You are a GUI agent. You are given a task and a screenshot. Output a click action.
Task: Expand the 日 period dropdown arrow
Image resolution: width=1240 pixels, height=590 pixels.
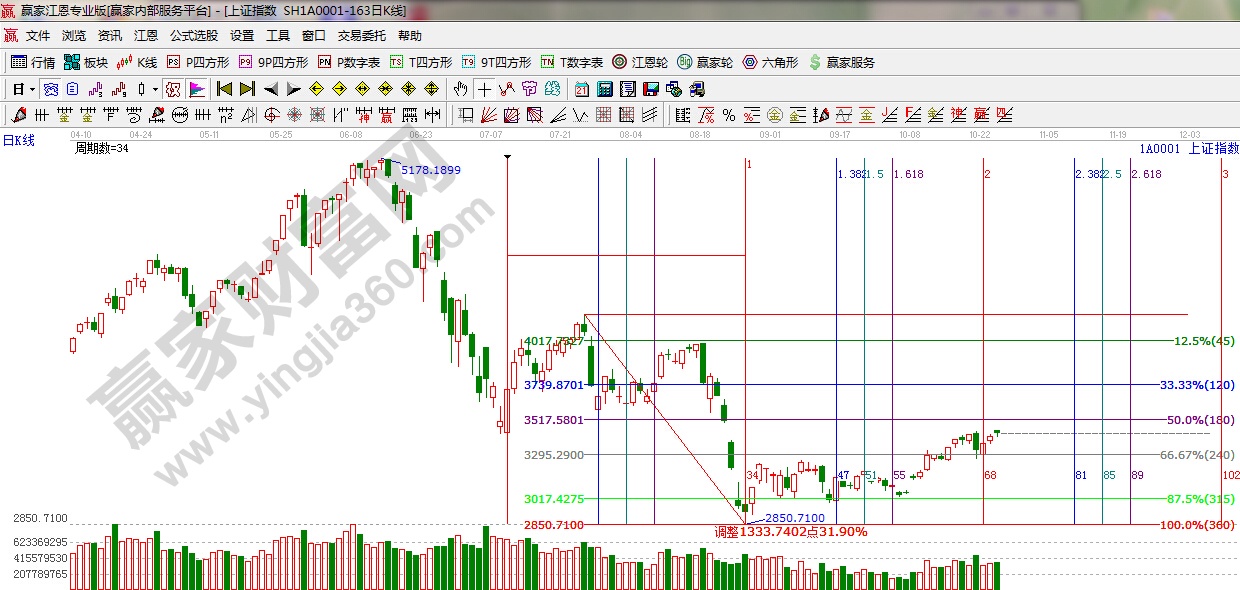[x=32, y=89]
